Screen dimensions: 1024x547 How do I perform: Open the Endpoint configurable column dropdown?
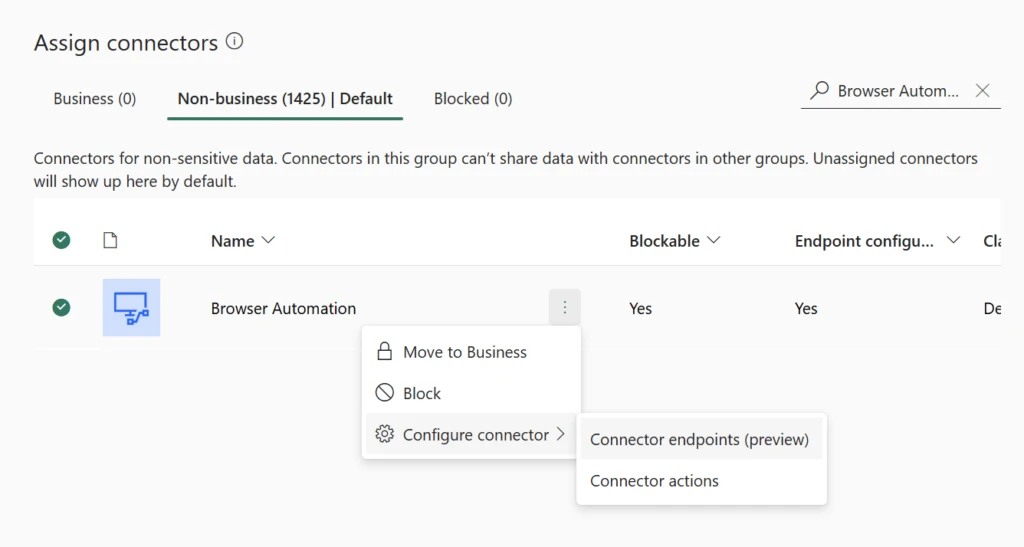tap(952, 241)
